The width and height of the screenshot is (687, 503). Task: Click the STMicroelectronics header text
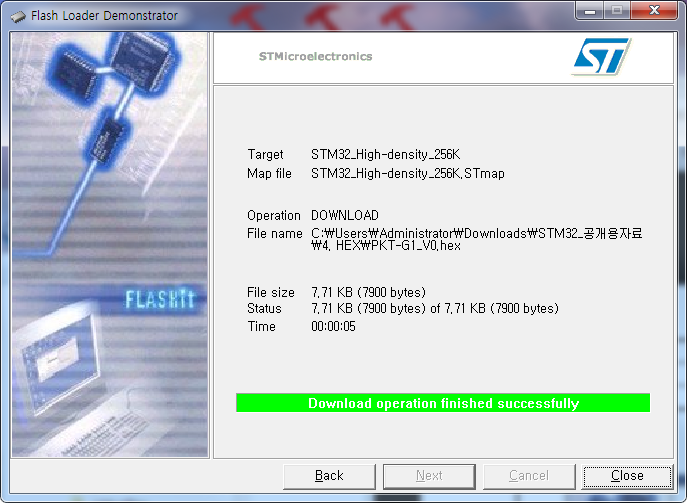(x=315, y=57)
